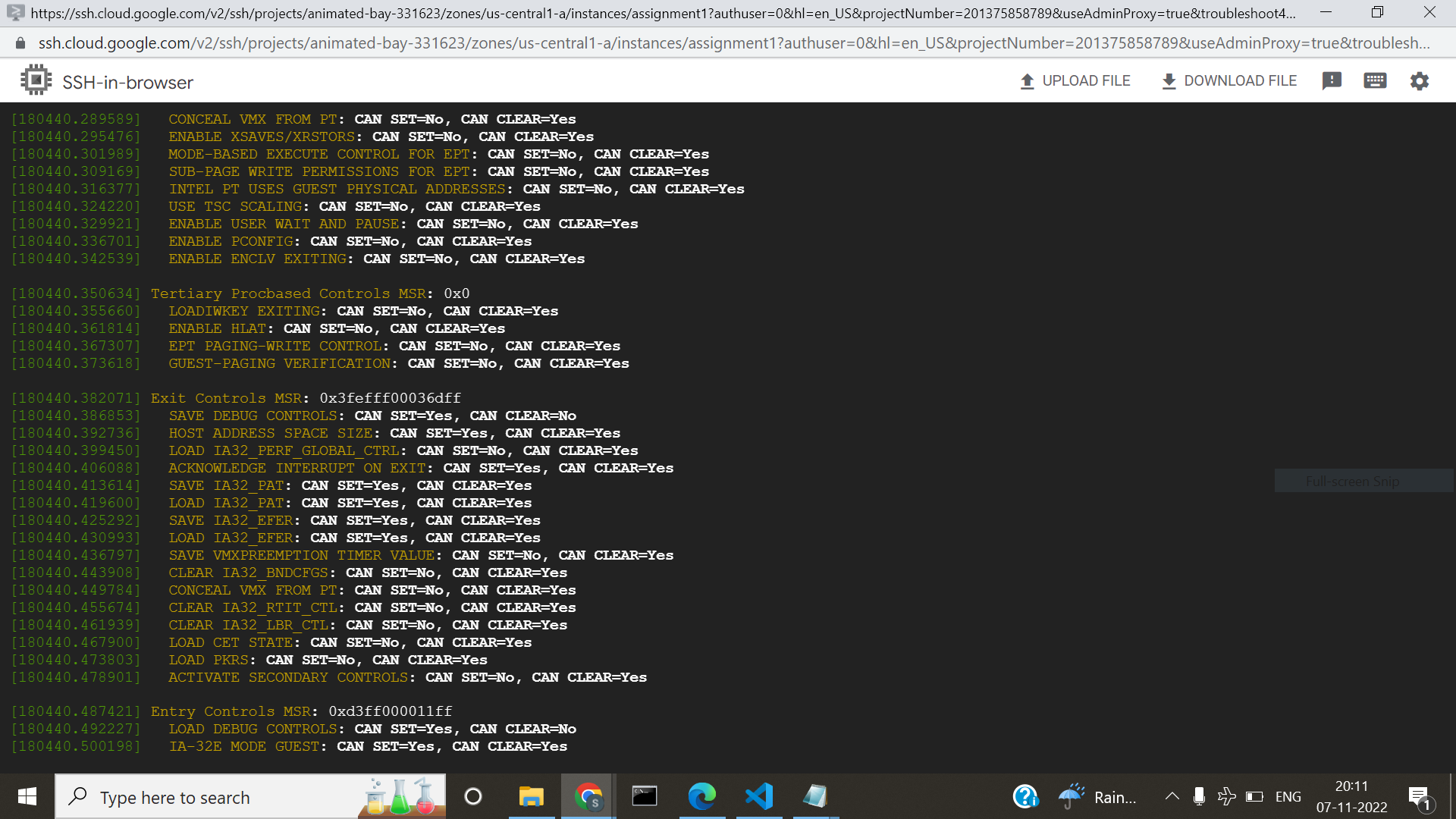
Task: Open File Explorer from the taskbar
Action: point(532,796)
